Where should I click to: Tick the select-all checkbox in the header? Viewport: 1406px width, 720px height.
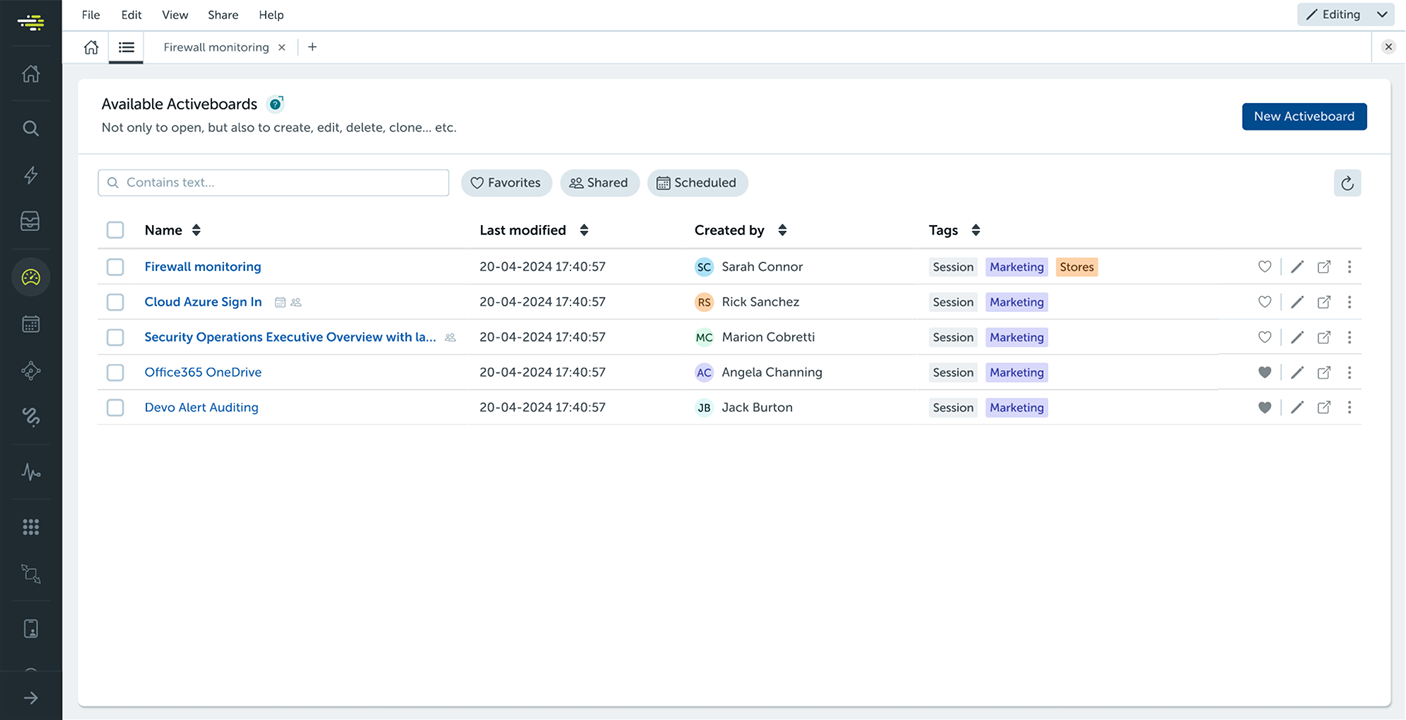[115, 229]
